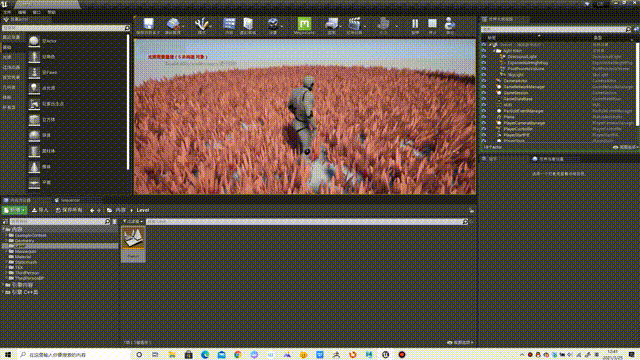The image size is (640, 360).
Task: Stop the running play session
Action: pos(432,24)
